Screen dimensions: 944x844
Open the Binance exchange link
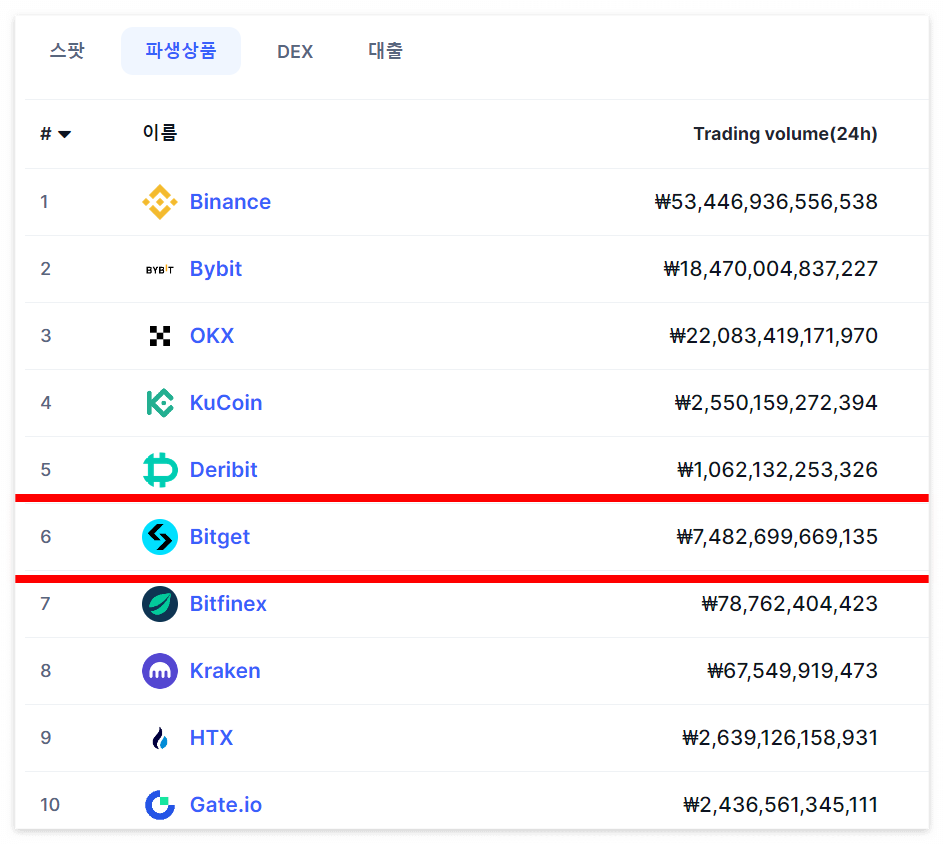pyautogui.click(x=230, y=202)
